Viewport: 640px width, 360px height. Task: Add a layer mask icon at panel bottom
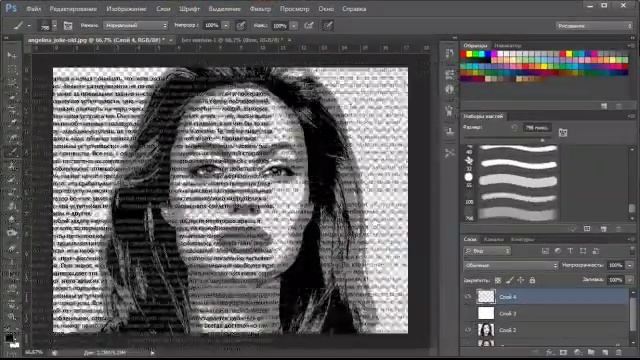[563, 352]
